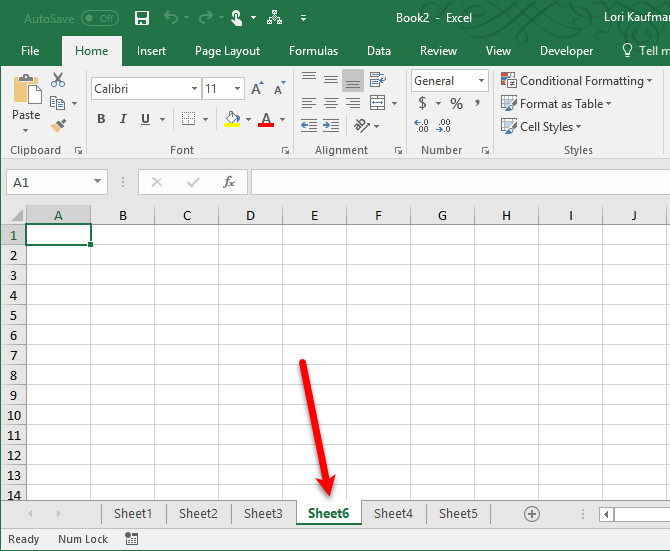Apply Fill Color paint bucket
Viewport: 670px width, 551px height.
[x=232, y=119]
